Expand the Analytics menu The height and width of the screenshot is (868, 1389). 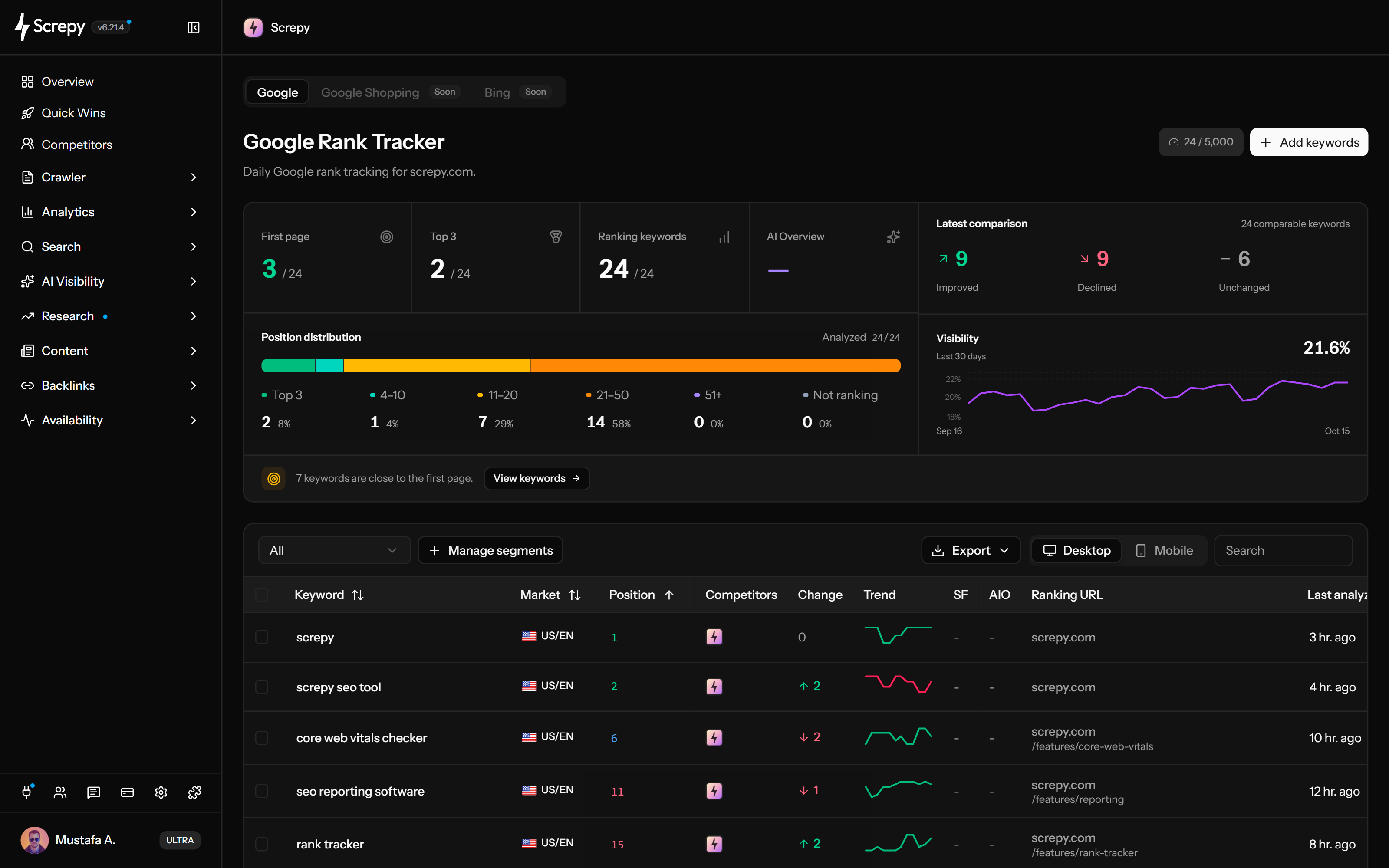coord(110,212)
